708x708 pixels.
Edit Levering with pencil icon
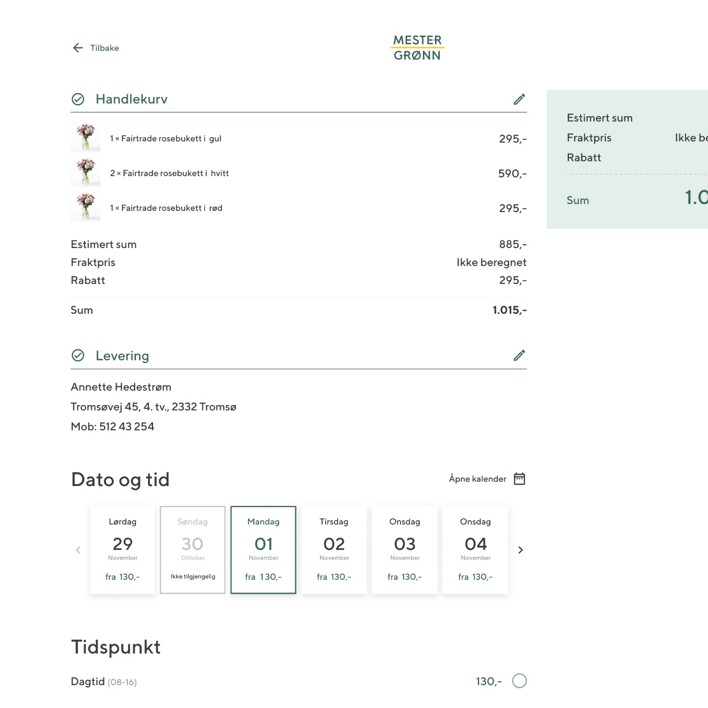point(519,355)
